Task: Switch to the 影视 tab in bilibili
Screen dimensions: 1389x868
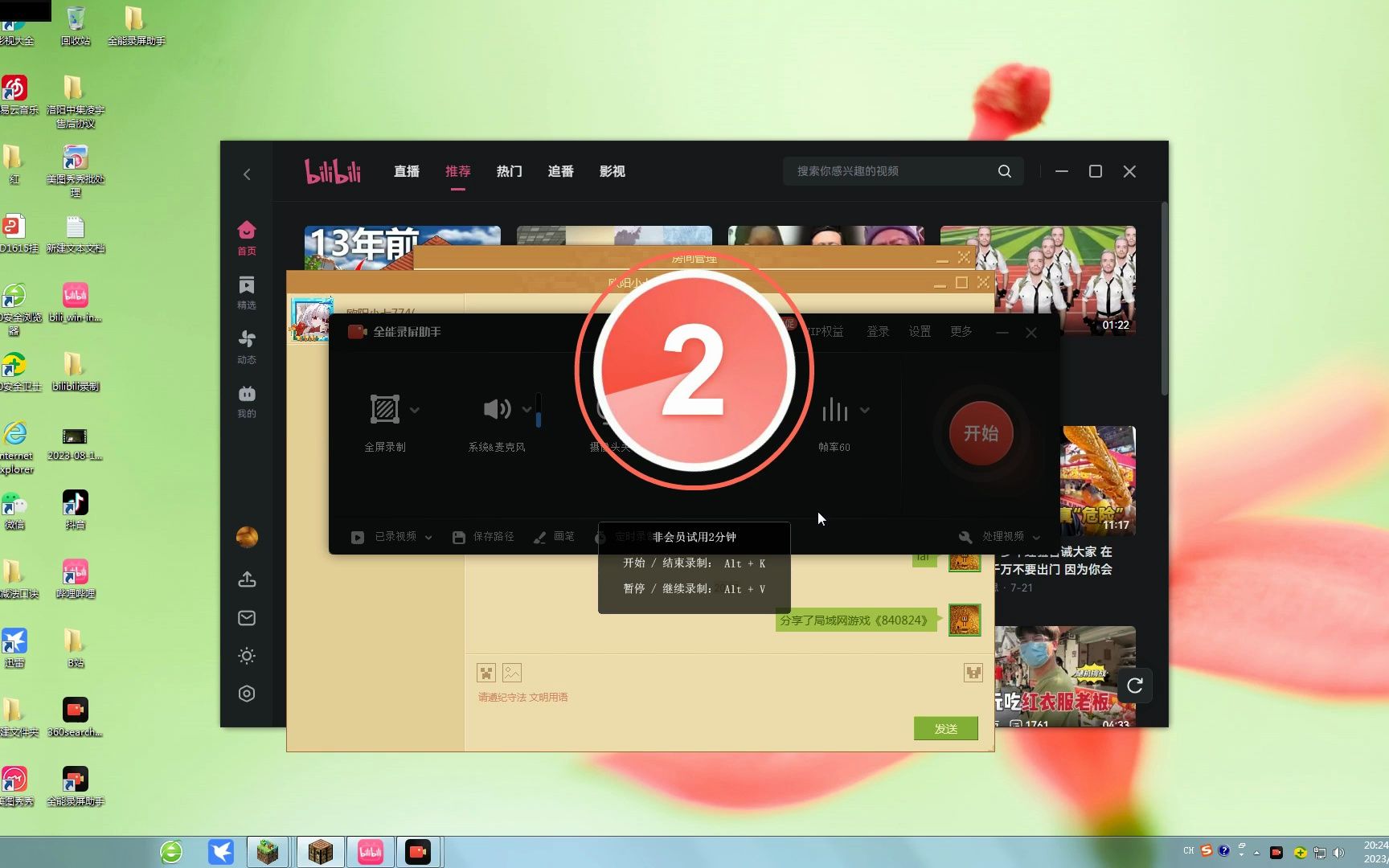Action: [x=613, y=171]
